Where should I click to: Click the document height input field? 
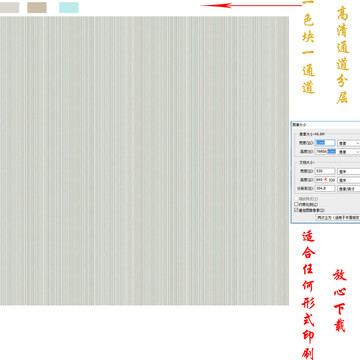point(325,180)
